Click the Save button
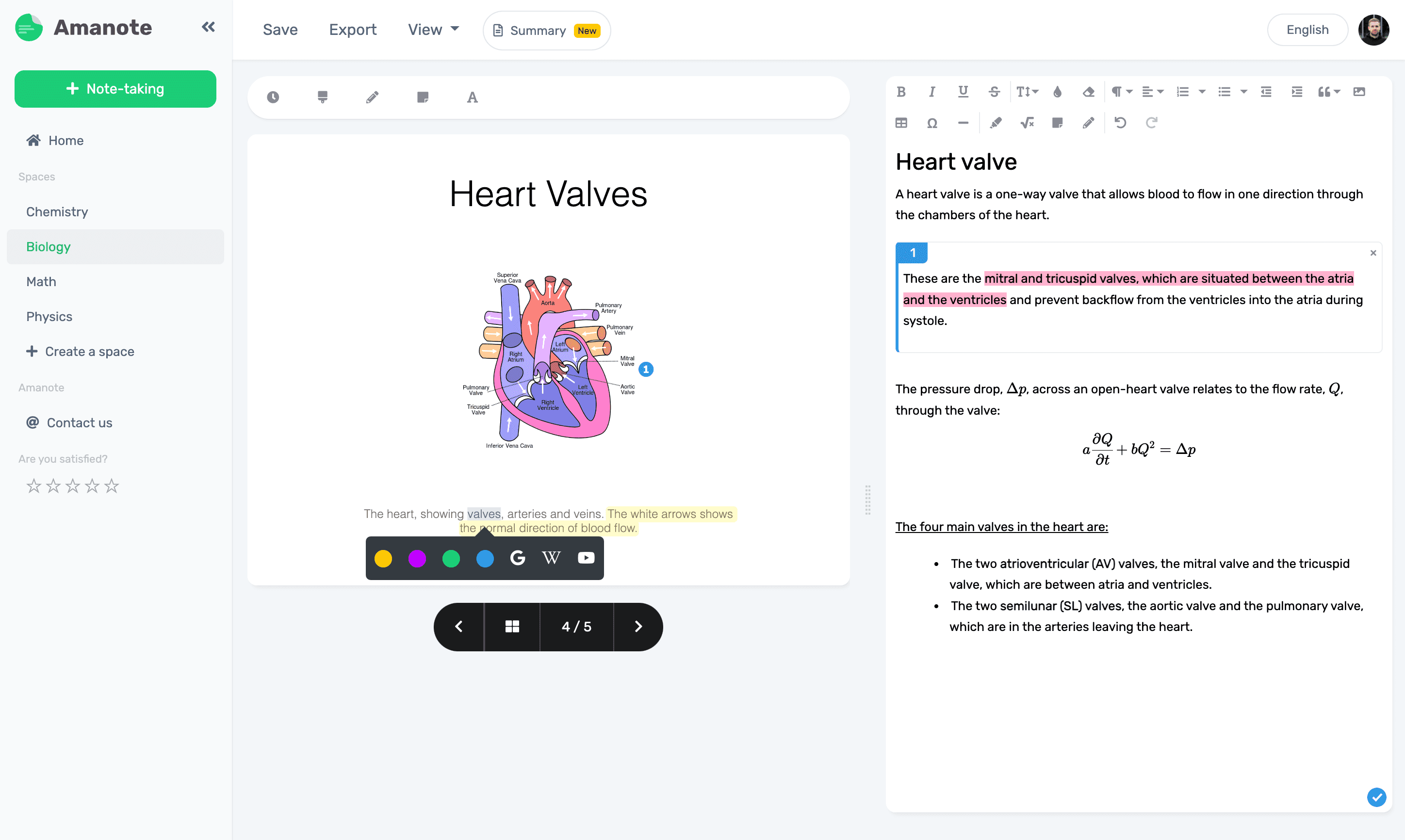The width and height of the screenshot is (1405, 840). tap(280, 29)
